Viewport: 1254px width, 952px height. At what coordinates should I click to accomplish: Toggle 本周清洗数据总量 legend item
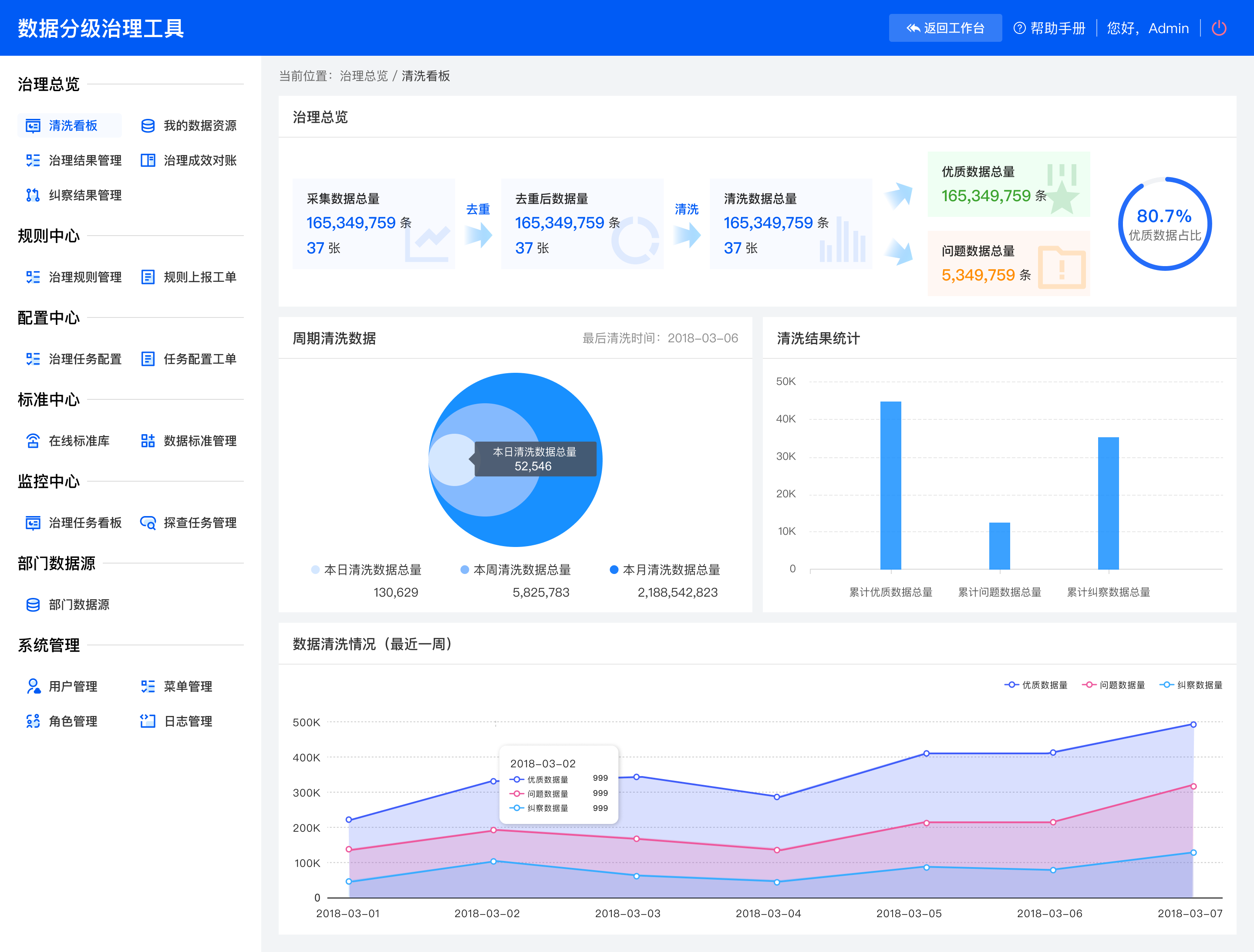(x=516, y=570)
